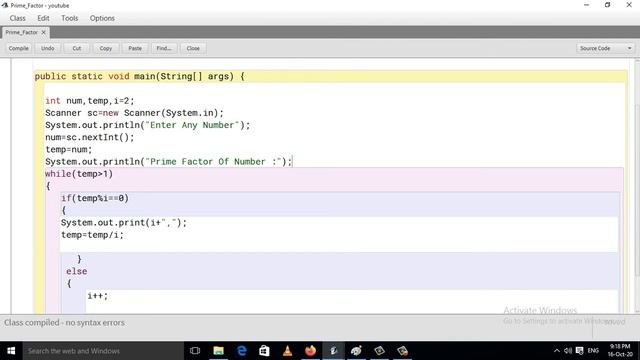
Task: Open VLC media player from the taskbar
Action: click(x=287, y=351)
